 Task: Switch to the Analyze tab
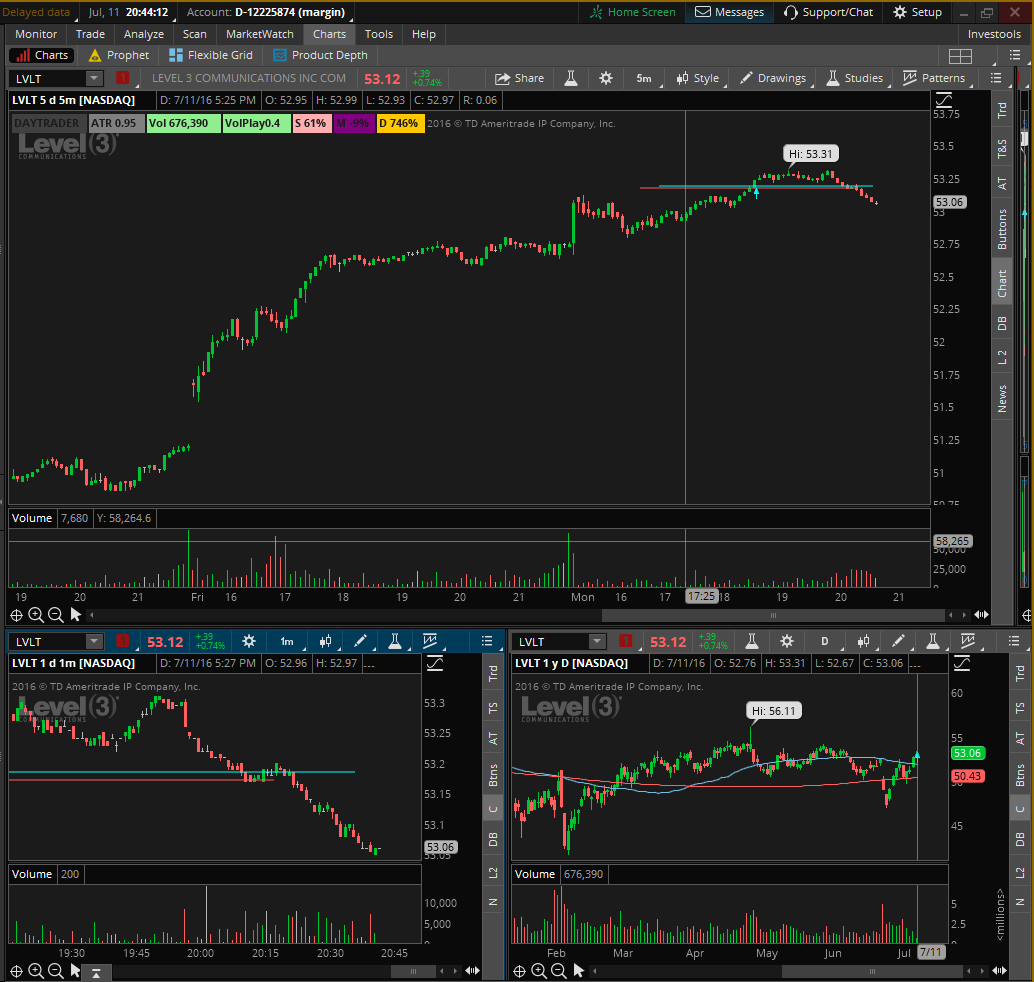pos(144,34)
